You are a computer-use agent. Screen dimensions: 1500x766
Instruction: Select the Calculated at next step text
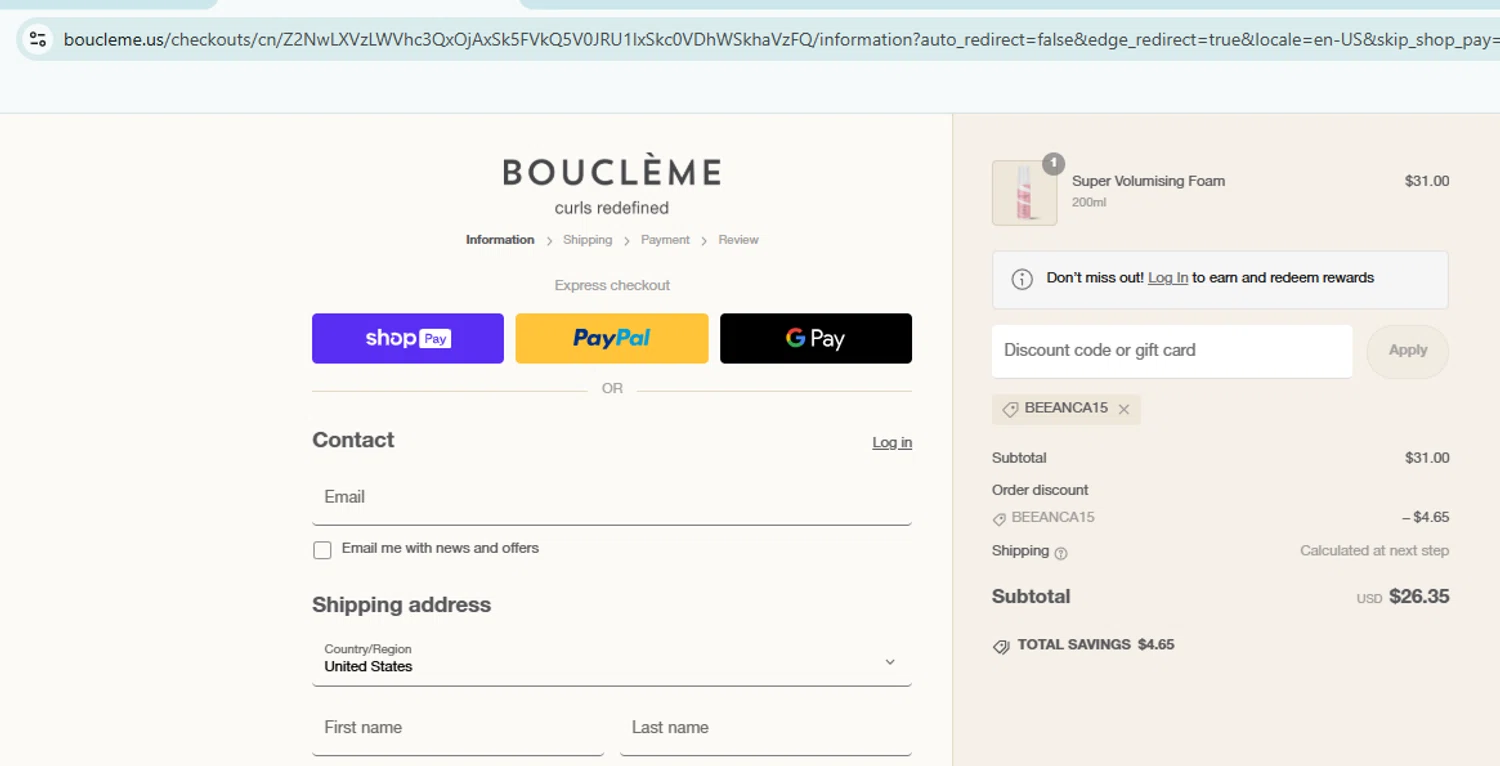pyautogui.click(x=1374, y=551)
